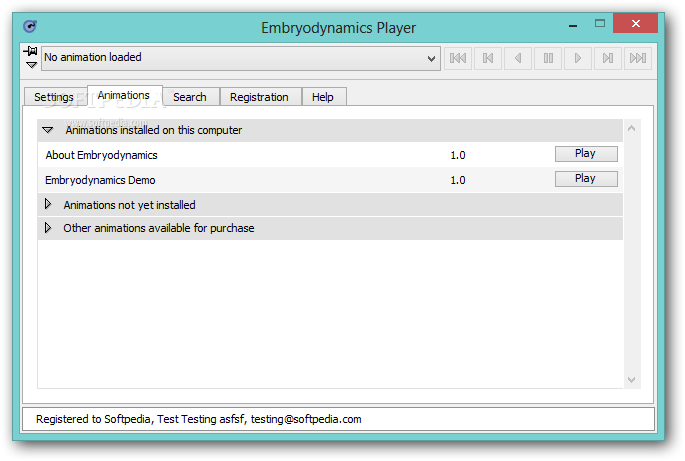The image size is (685, 461).
Task: Click the step backward playback button
Action: coord(518,58)
